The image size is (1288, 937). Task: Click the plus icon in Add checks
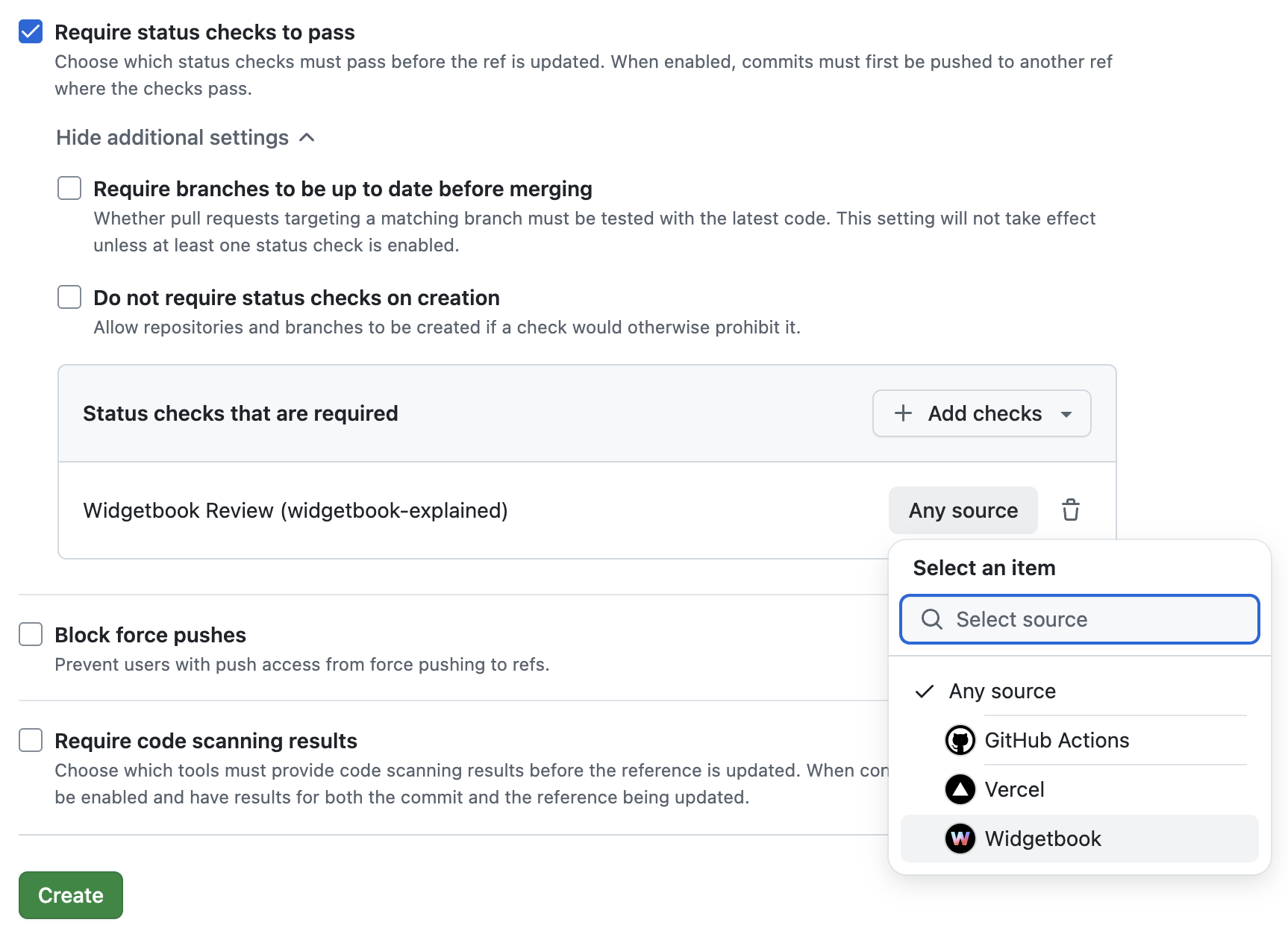903,413
